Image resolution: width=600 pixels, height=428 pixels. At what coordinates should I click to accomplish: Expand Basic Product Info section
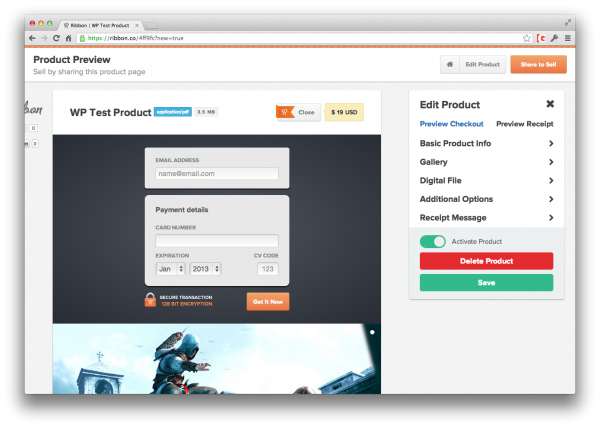tap(486, 143)
